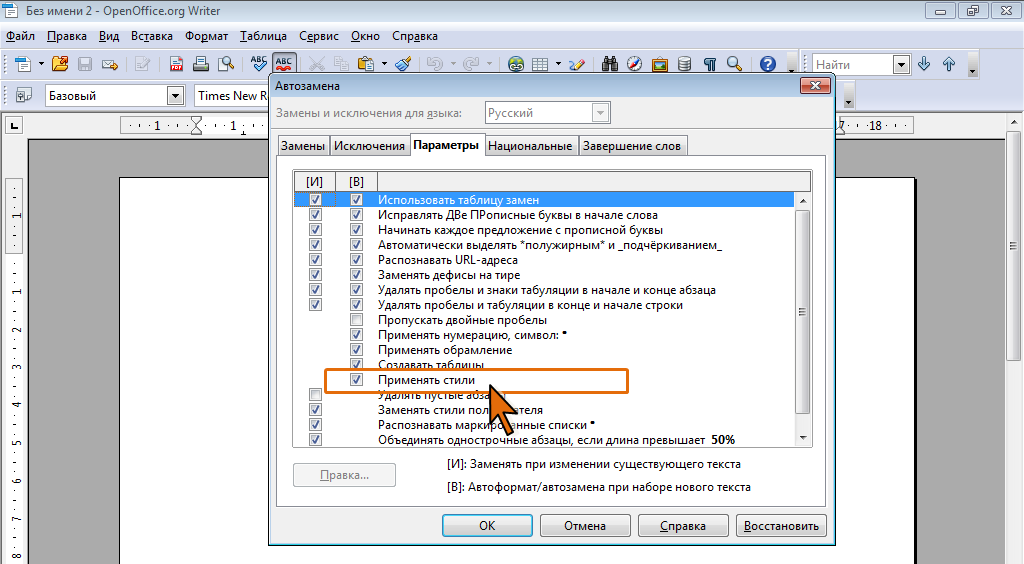The height and width of the screenshot is (564, 1024).
Task: Expand New document type dropdown arrow
Action: click(x=41, y=64)
